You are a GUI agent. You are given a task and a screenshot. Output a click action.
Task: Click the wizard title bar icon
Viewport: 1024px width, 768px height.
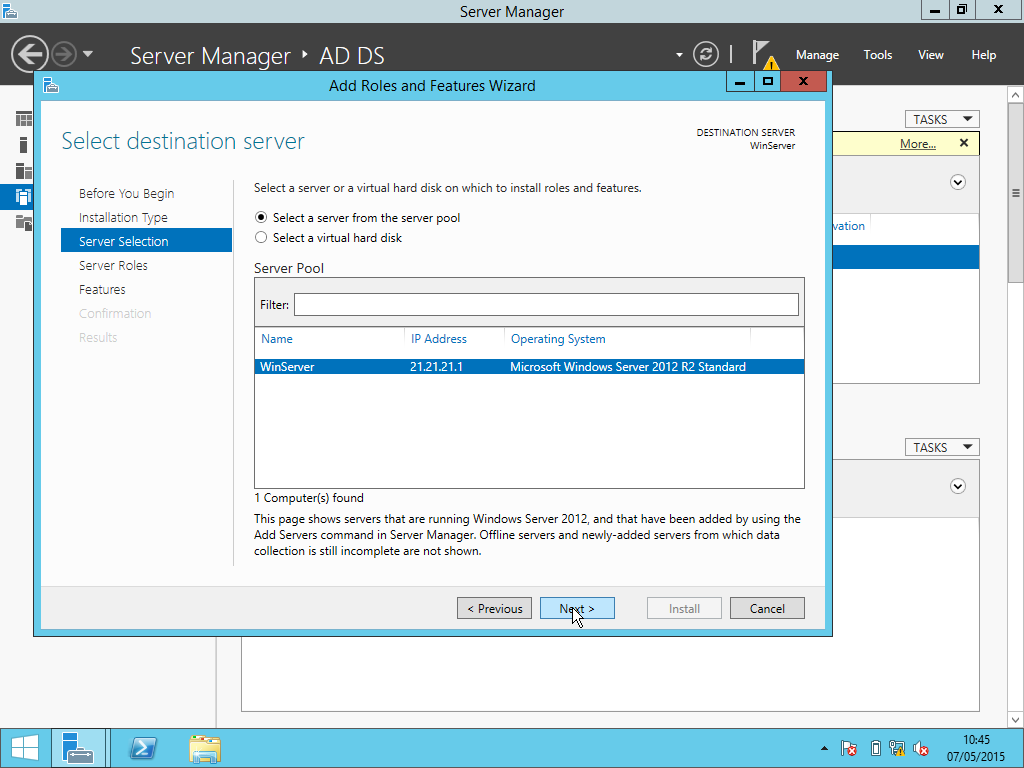click(x=51, y=86)
